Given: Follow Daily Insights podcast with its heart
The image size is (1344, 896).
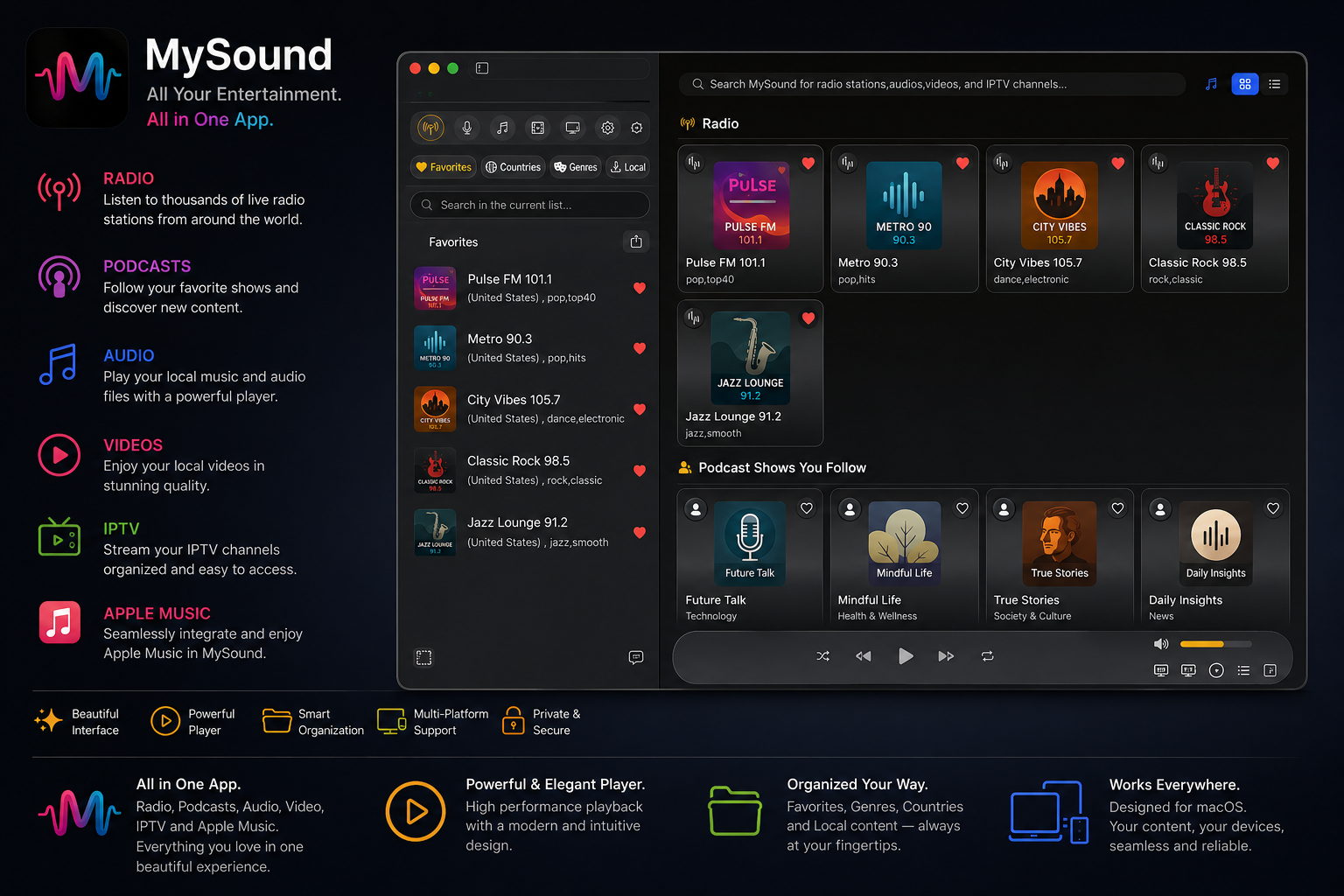Looking at the screenshot, I should coord(1273,508).
